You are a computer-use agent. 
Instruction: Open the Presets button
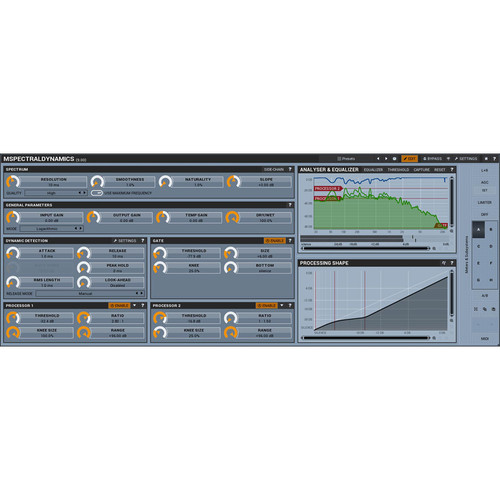346,159
